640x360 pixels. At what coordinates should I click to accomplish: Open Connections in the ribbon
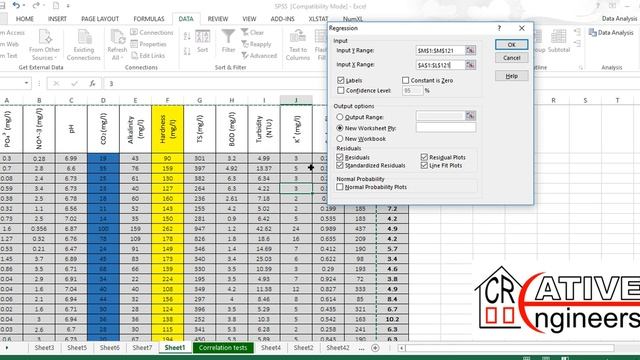click(152, 32)
